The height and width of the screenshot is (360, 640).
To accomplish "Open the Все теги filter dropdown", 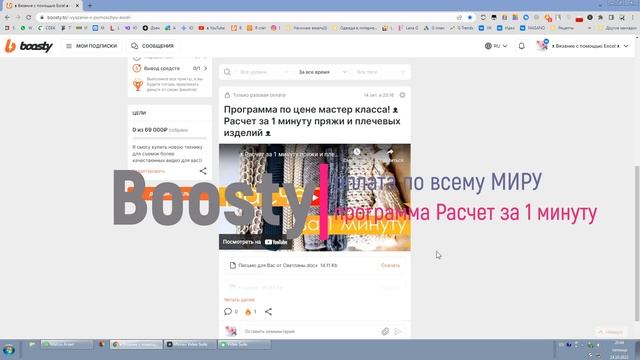I will (380, 72).
